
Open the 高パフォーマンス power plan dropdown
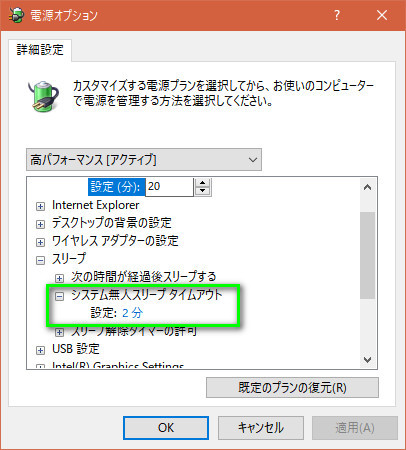144,160
